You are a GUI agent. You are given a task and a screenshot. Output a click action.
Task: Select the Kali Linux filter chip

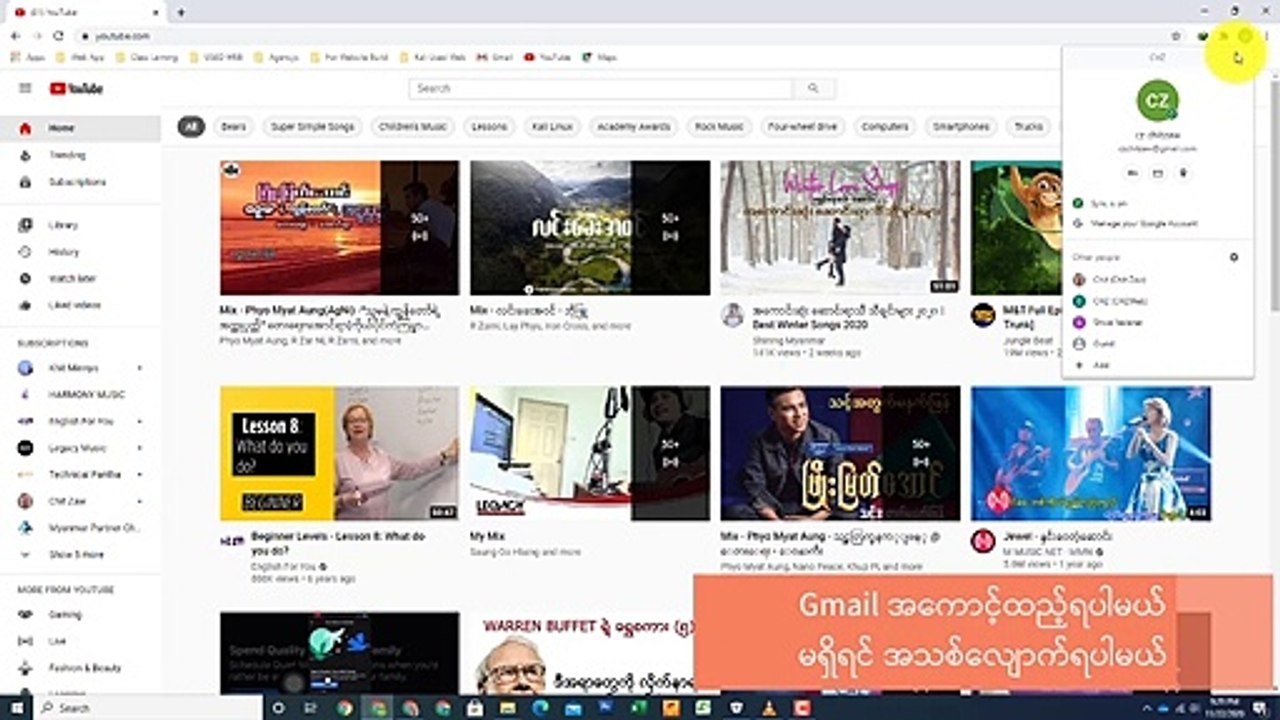point(552,127)
